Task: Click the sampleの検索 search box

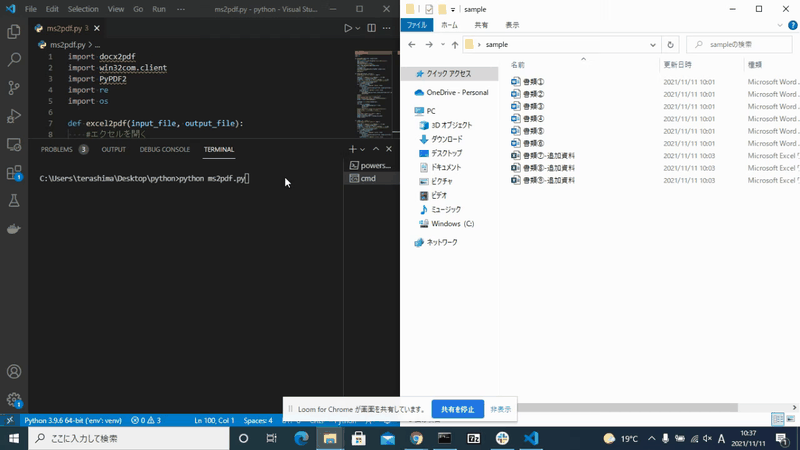Action: point(739,44)
